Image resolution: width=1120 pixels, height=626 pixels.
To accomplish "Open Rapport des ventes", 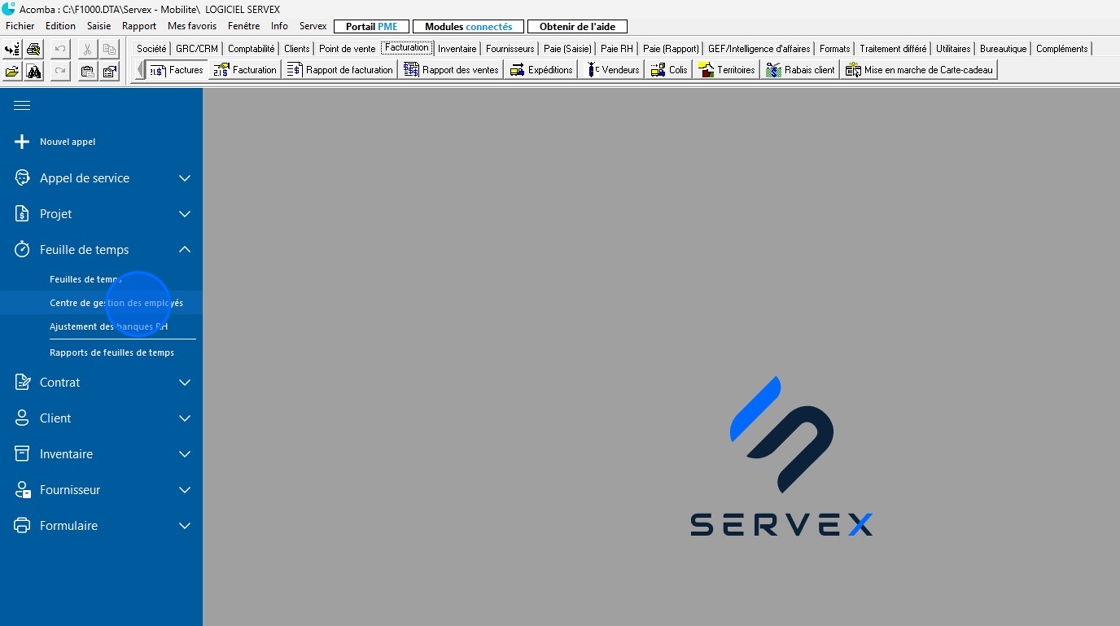I will click(x=451, y=70).
